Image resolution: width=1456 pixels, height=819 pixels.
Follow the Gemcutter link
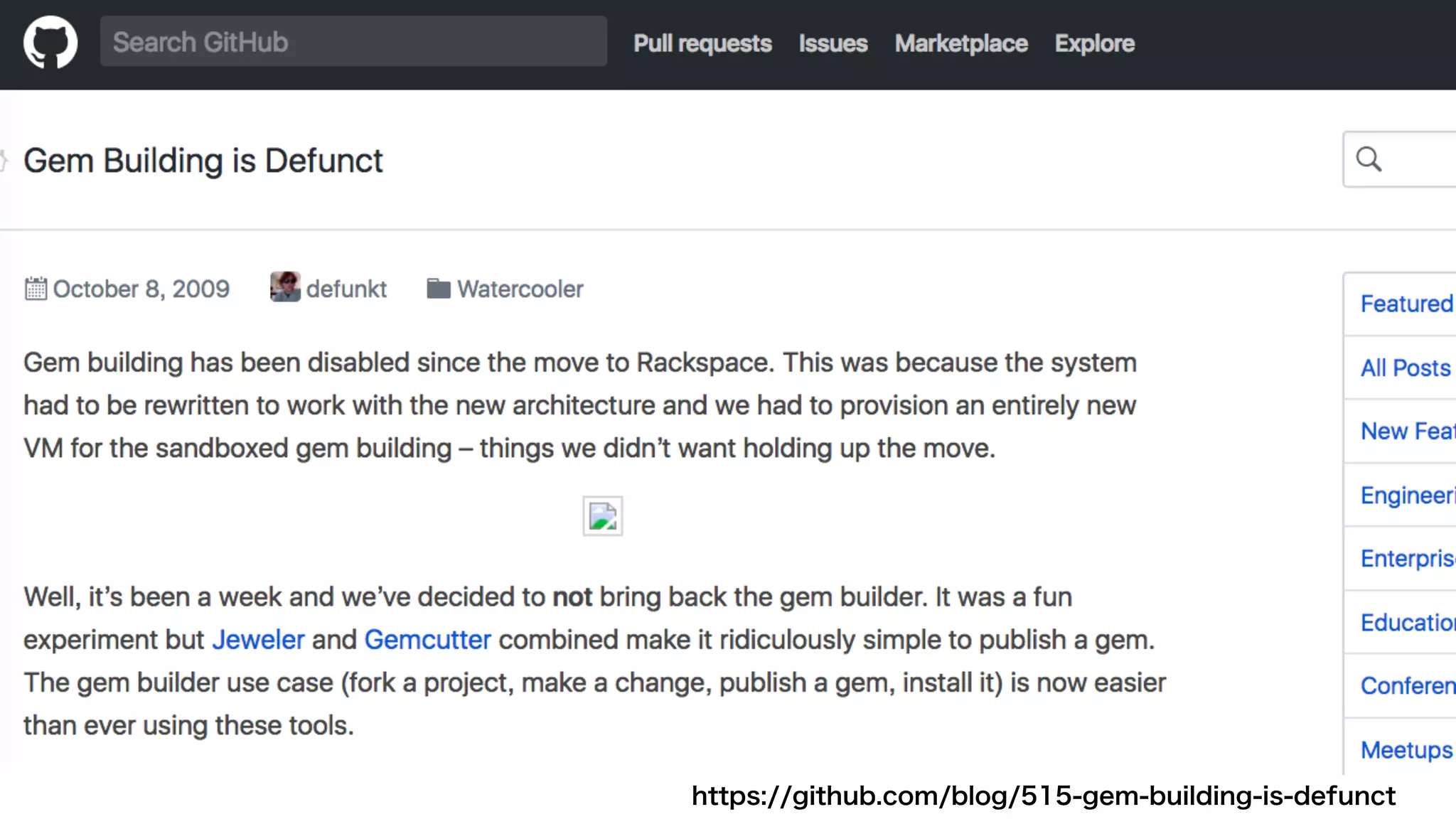point(428,640)
